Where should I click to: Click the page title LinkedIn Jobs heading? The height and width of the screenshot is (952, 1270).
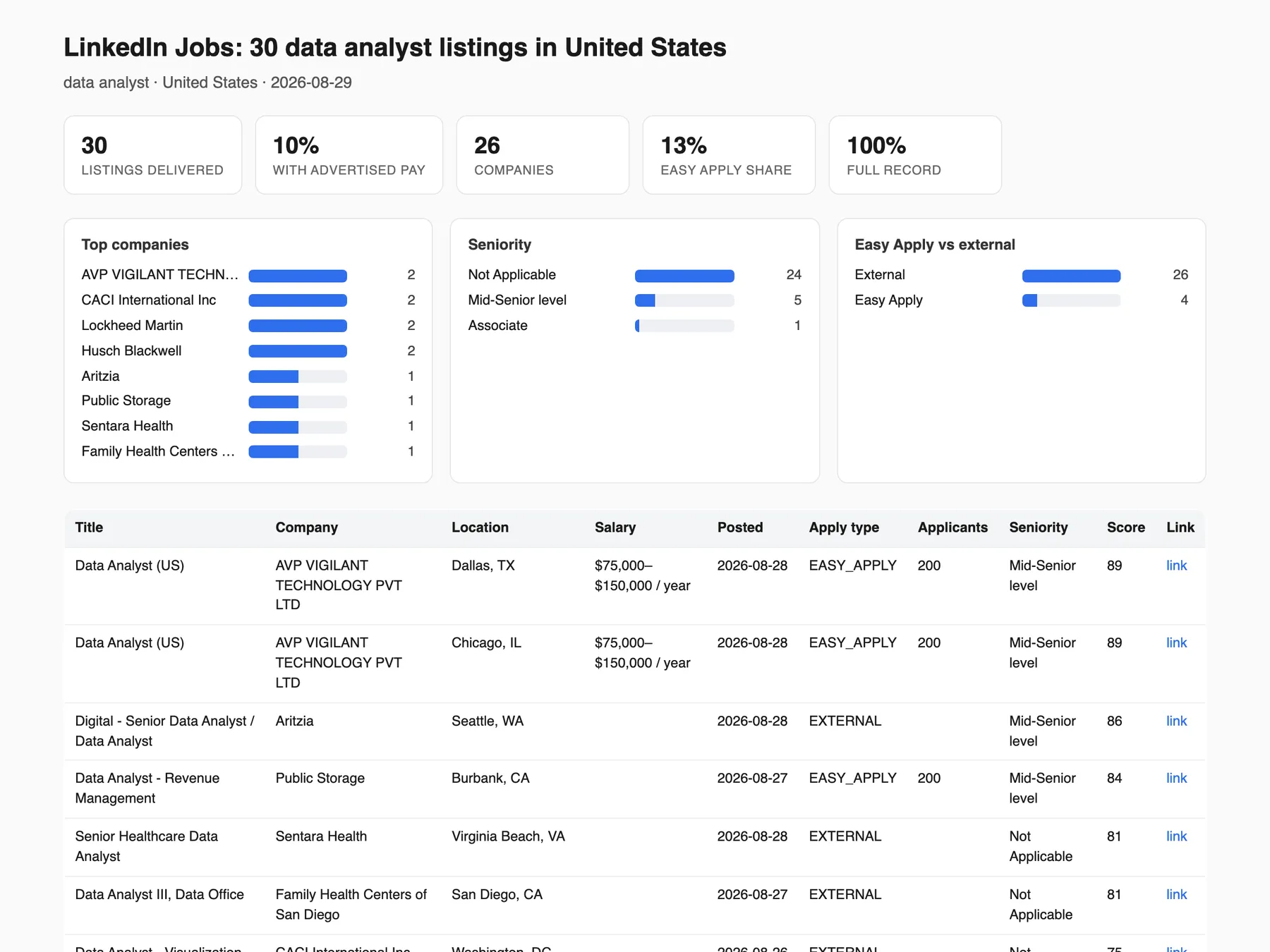pyautogui.click(x=395, y=47)
